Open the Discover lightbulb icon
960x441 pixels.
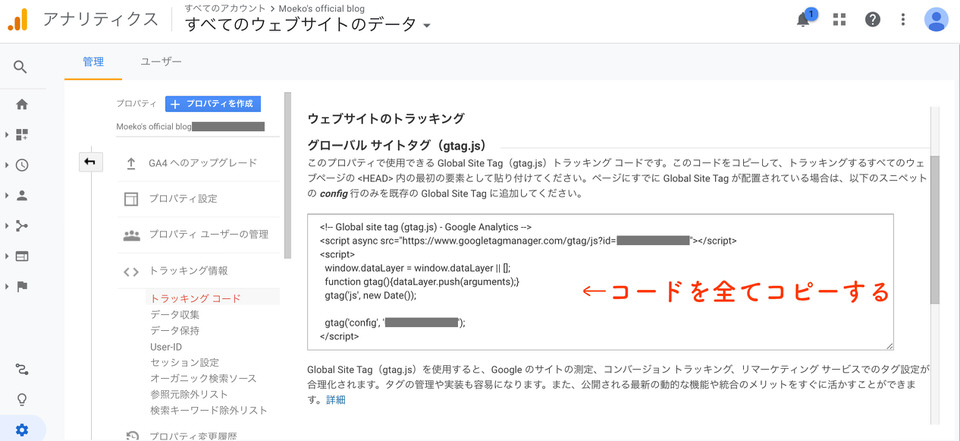[x=22, y=400]
